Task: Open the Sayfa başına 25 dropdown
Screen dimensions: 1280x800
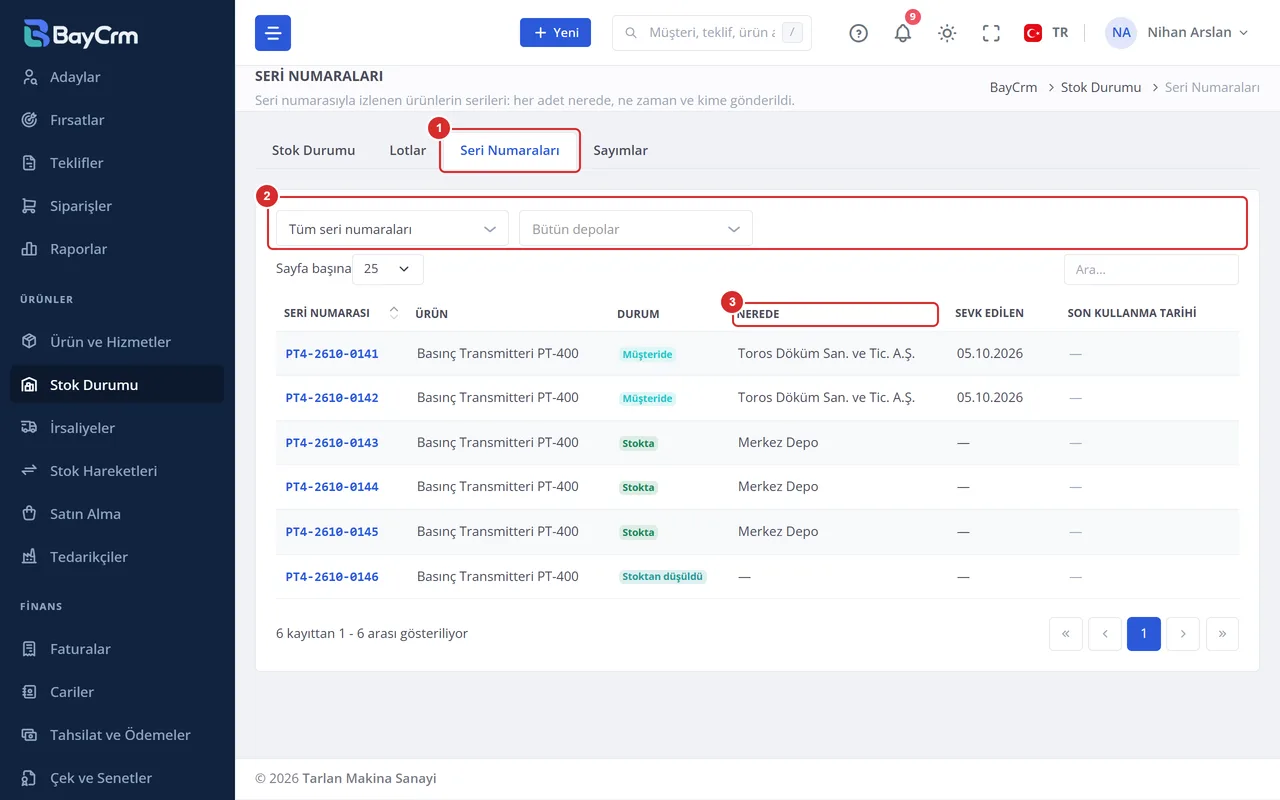Action: tap(388, 269)
